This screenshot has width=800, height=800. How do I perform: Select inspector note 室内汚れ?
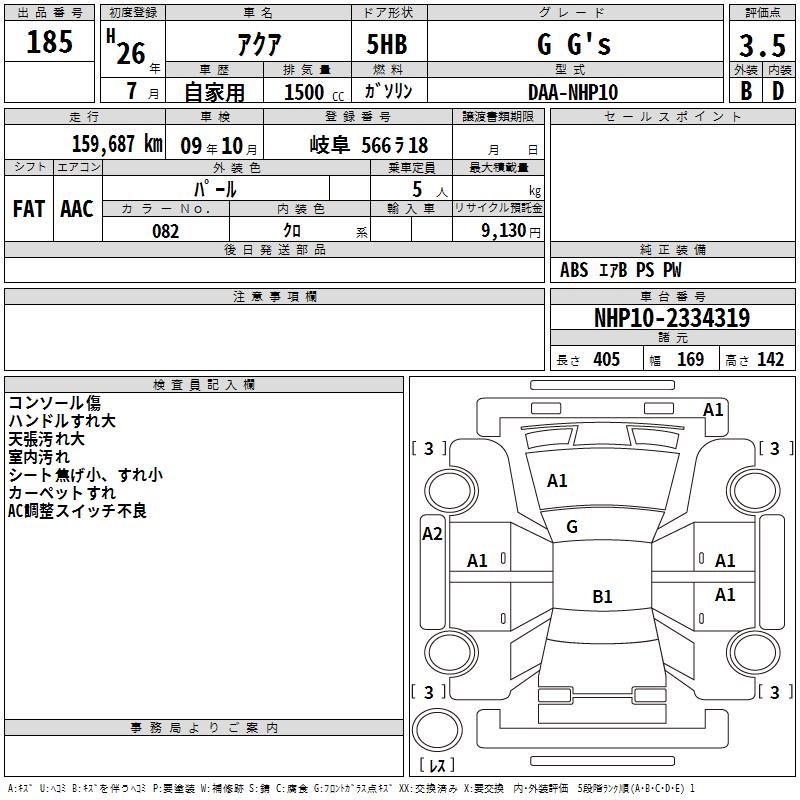(x=39, y=457)
